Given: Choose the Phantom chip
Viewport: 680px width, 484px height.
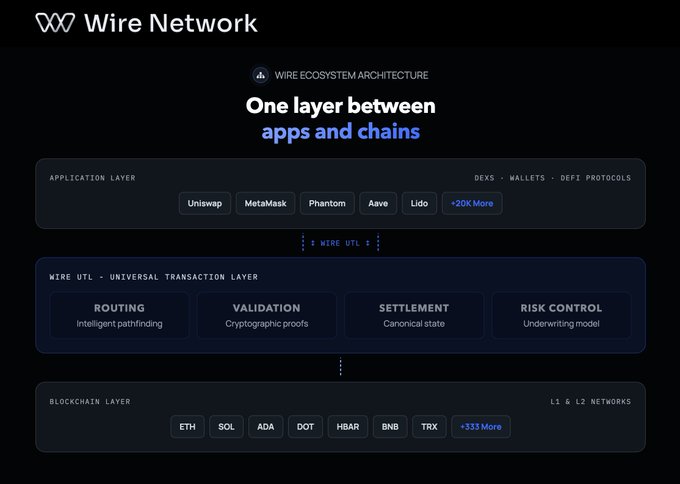Looking at the screenshot, I should point(327,203).
